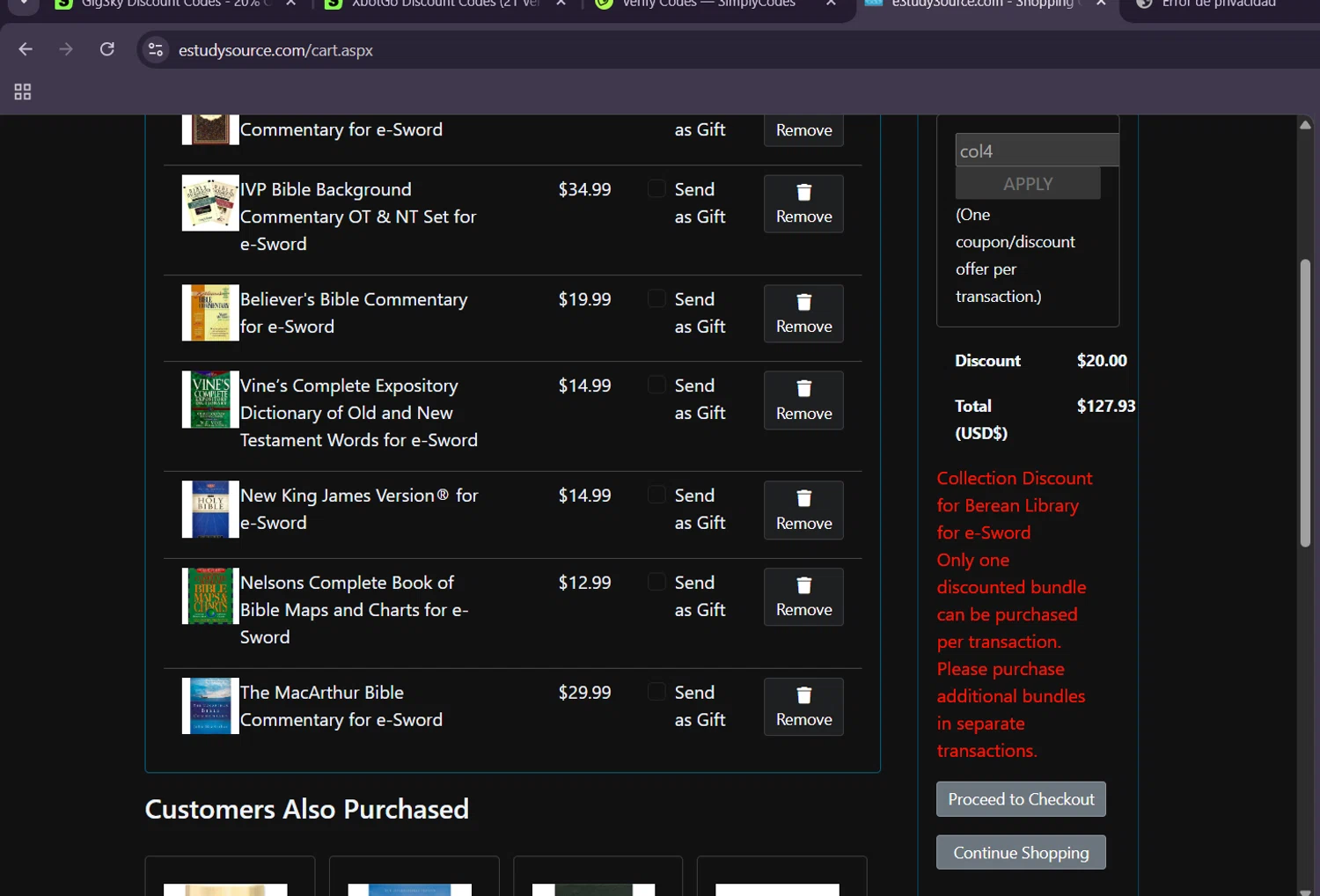
Task: Open the apps grid icon in bookmarks bar
Action: 23,92
